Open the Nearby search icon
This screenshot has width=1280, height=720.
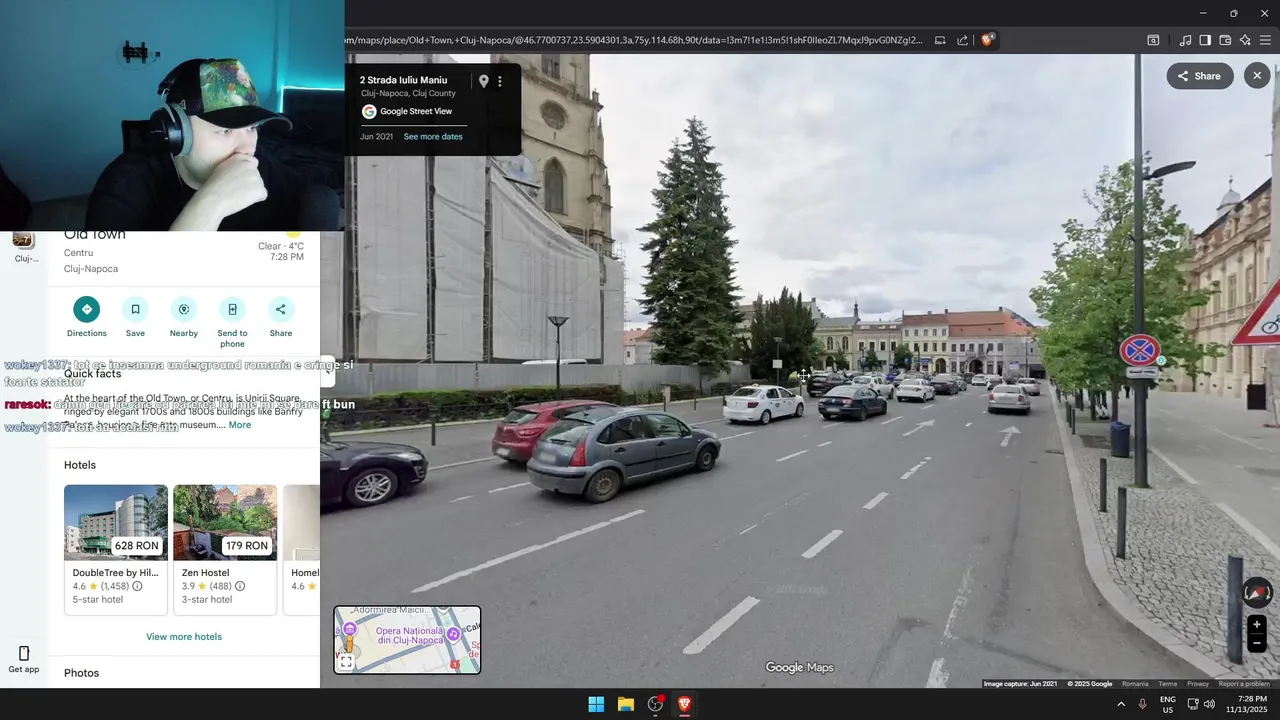(x=183, y=309)
